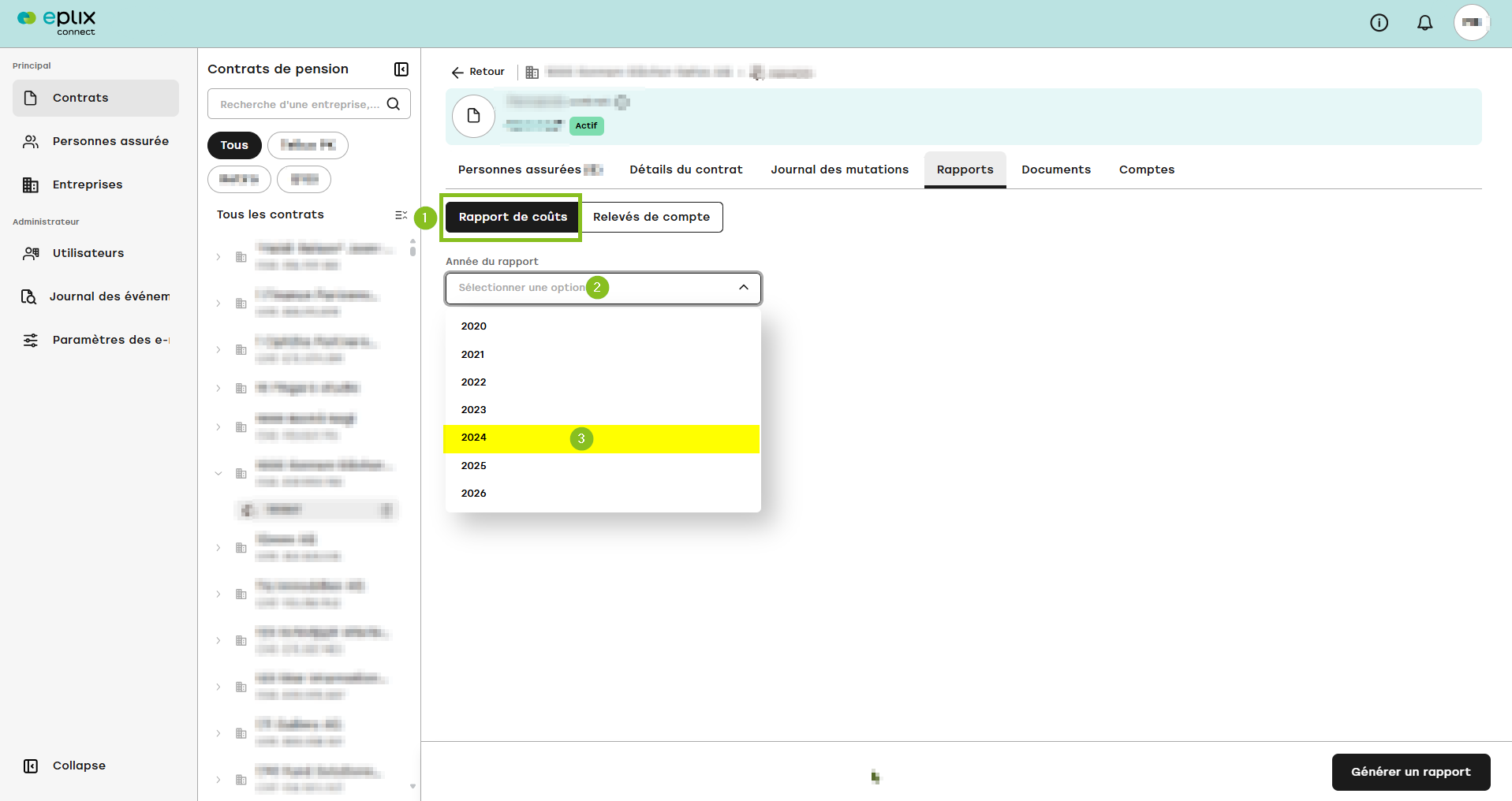Switch to Détails du contrat tab
The height and width of the screenshot is (801, 1512).
(686, 170)
